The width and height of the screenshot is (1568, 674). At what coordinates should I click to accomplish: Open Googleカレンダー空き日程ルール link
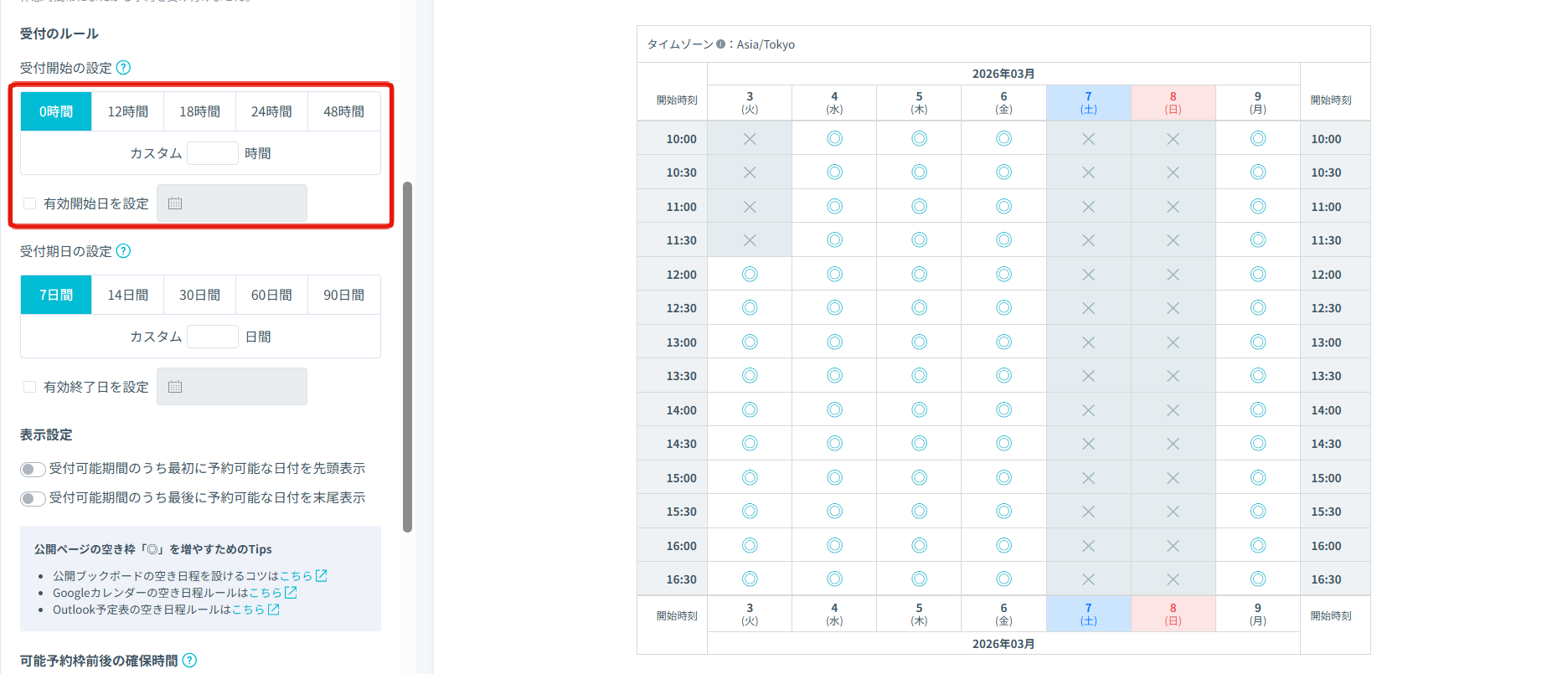pyautogui.click(x=266, y=593)
